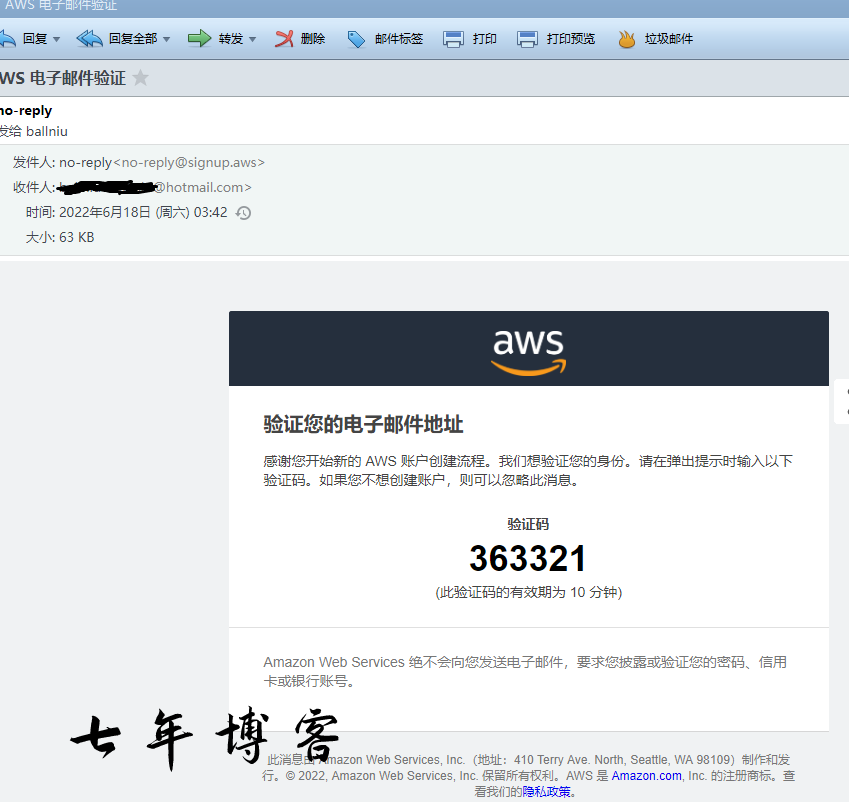The height and width of the screenshot is (802, 849).
Task: Click heading 验证您的电子邮件地址
Action: point(363,424)
